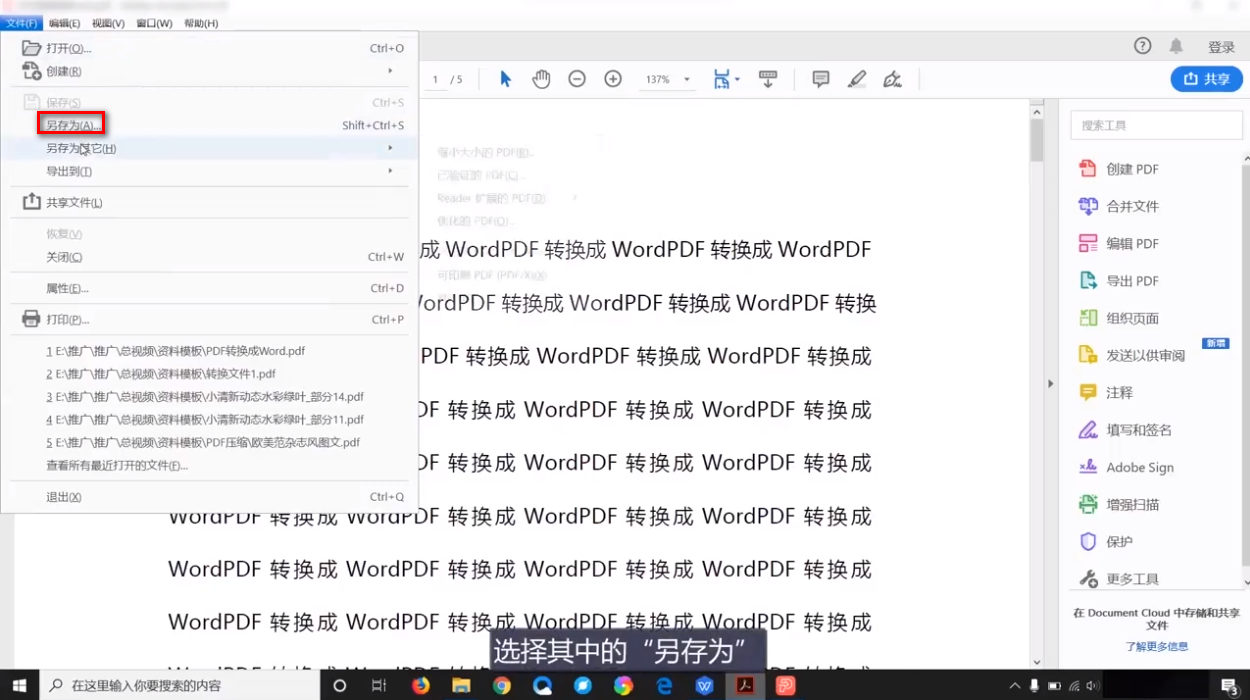The image size is (1250, 700).
Task: Open 填写和签名 tool
Action: pos(1124,430)
